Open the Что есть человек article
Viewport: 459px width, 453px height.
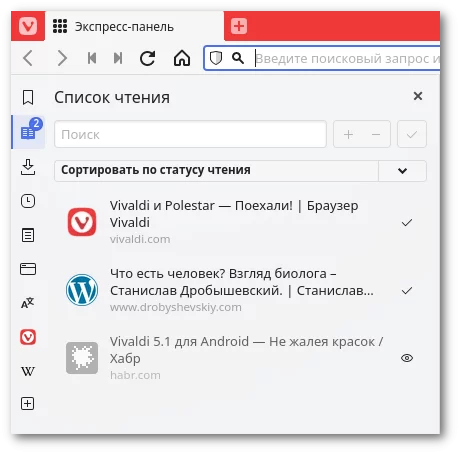click(242, 282)
